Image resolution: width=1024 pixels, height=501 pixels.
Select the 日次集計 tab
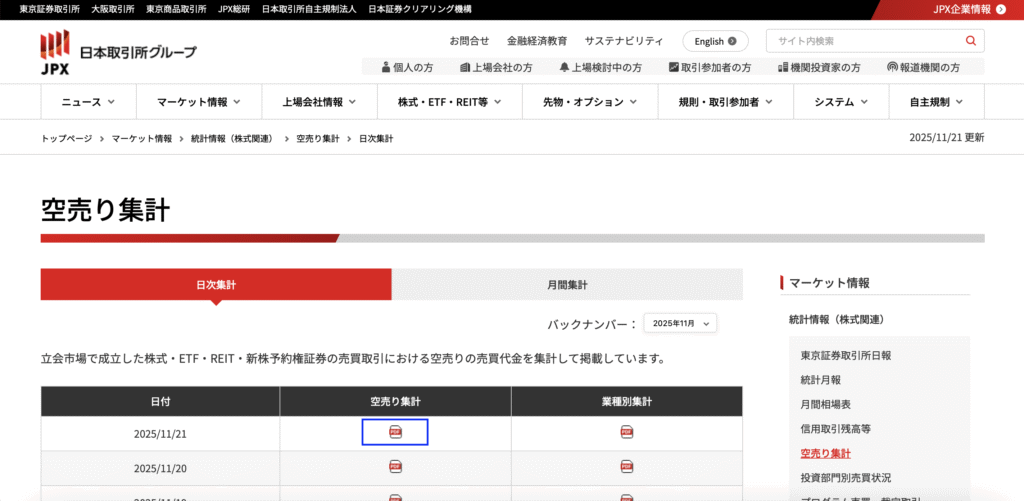point(216,285)
